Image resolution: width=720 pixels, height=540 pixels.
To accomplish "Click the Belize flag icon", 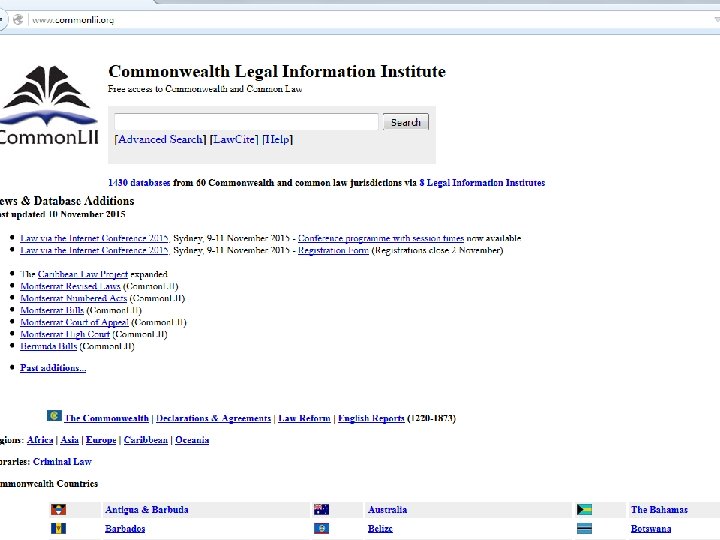I will coord(321,529).
